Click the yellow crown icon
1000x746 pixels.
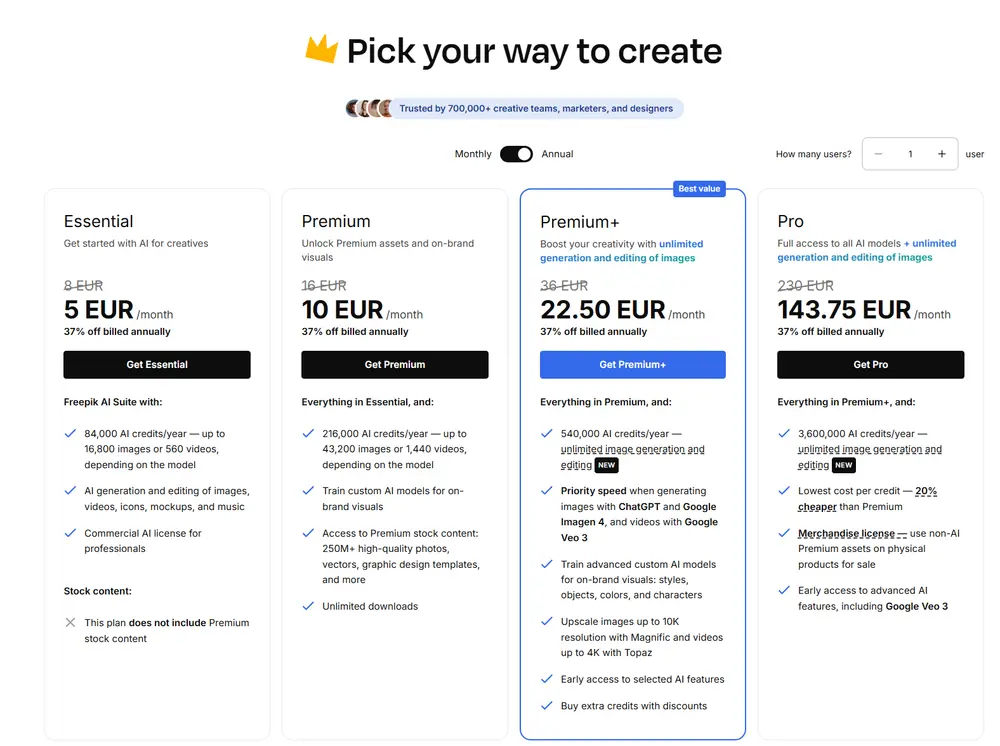321,49
